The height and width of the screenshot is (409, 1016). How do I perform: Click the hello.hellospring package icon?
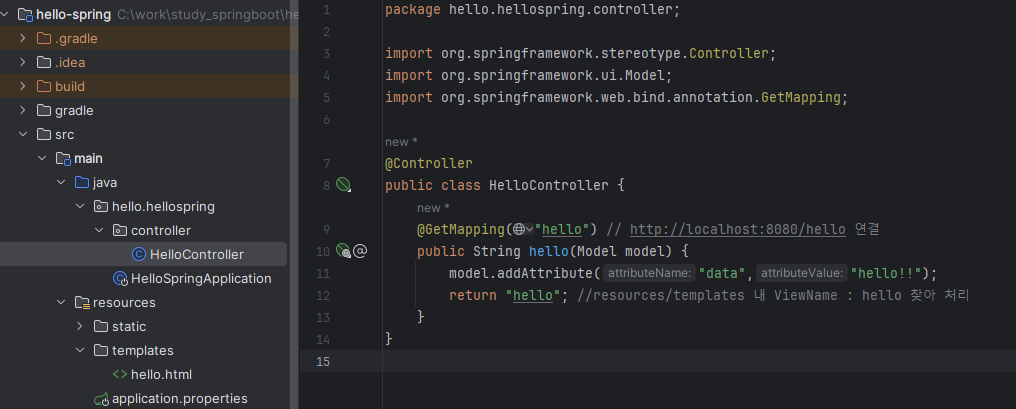(100, 206)
